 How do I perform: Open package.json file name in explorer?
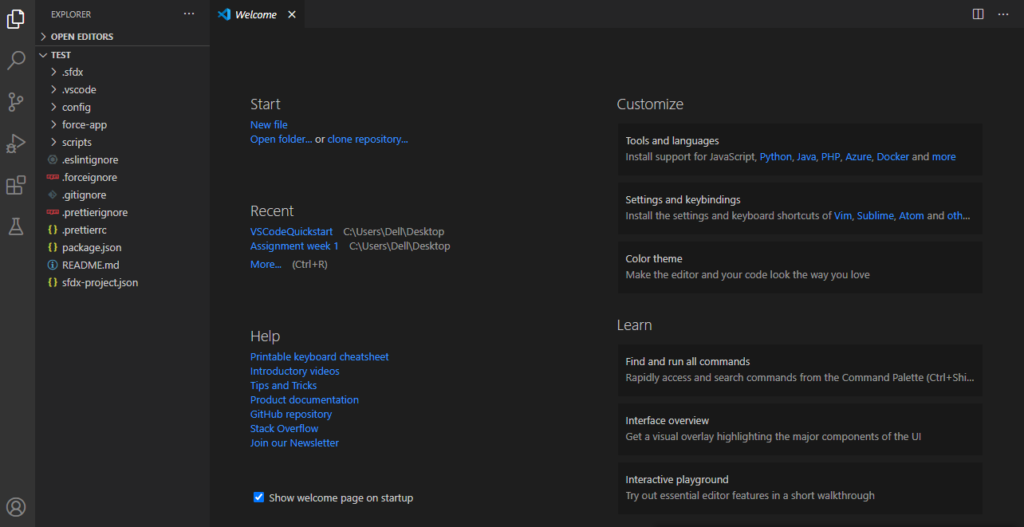(x=92, y=248)
